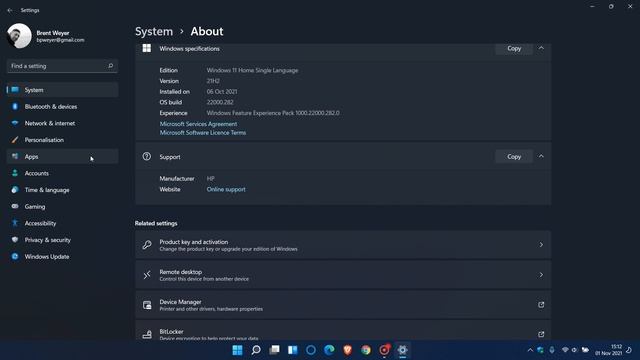Collapse the Windows specifications section
This screenshot has height=360, width=640.
coord(541,49)
